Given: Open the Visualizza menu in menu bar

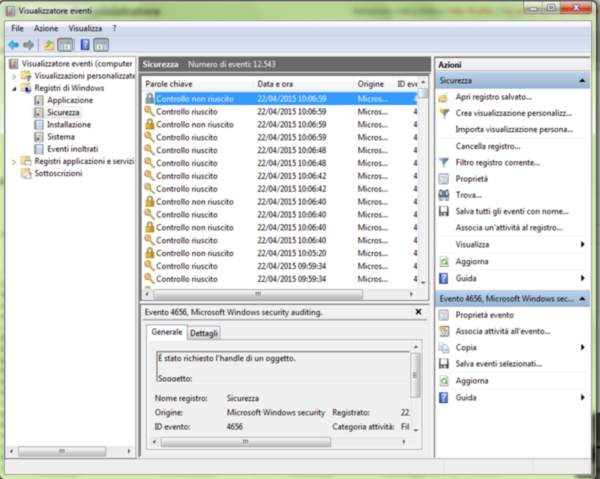Looking at the screenshot, I should point(85,28).
